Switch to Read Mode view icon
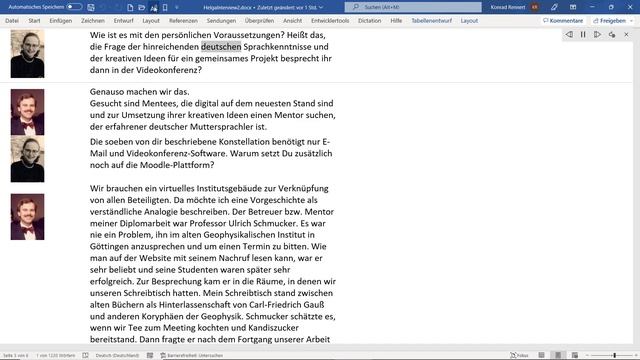This screenshot has width=640, height=360. click(x=541, y=356)
